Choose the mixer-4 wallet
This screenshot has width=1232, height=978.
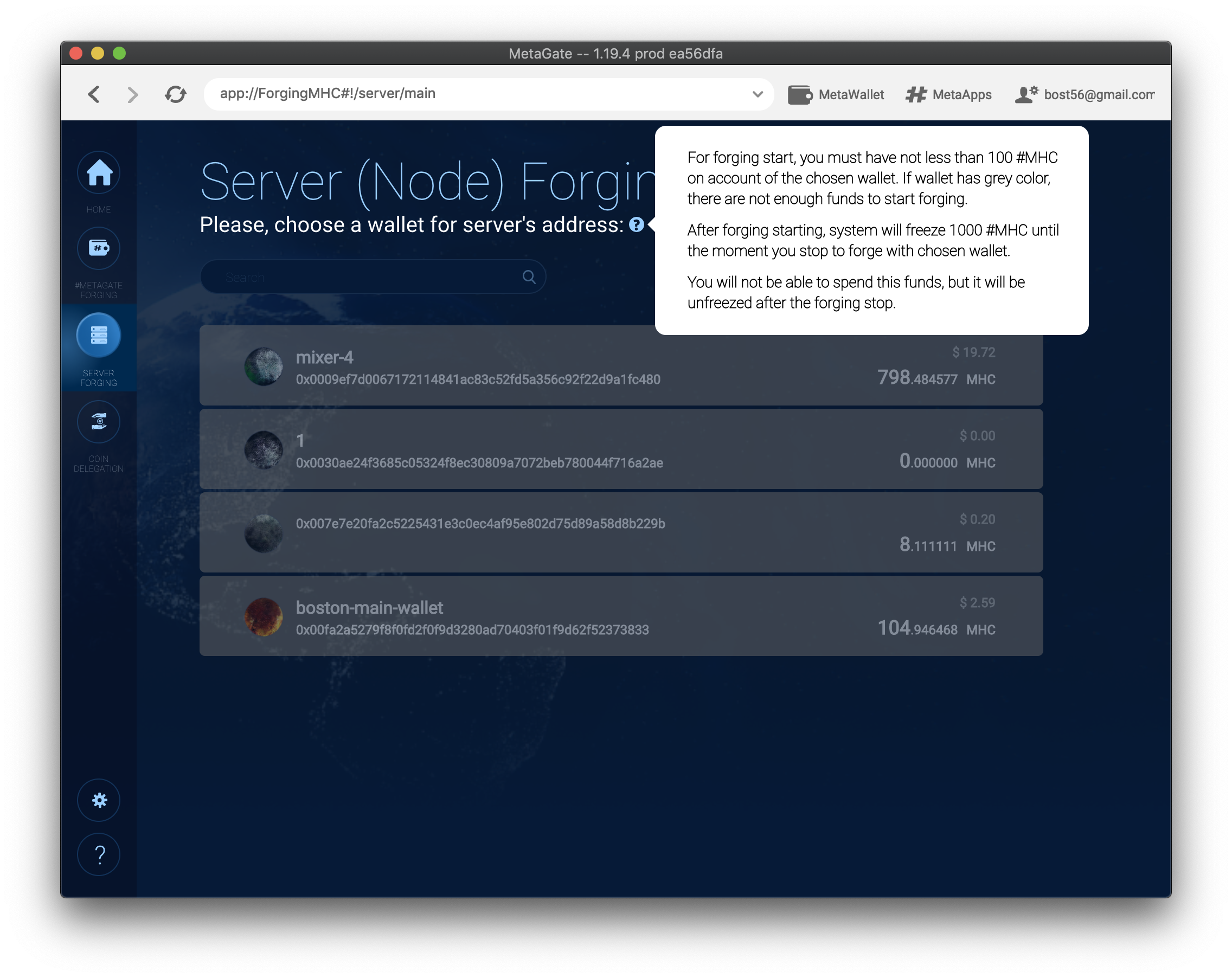point(620,365)
